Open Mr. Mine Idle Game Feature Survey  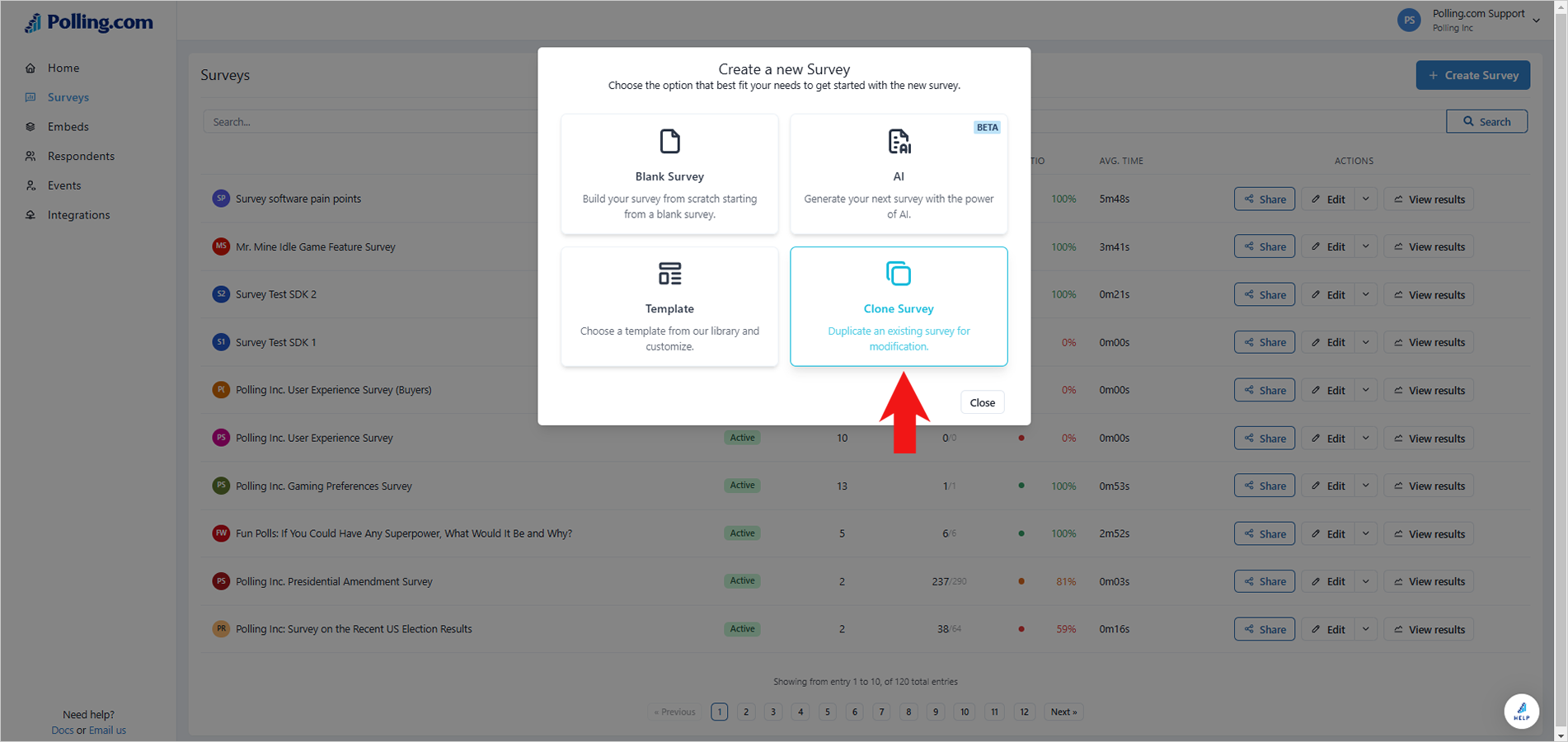click(x=316, y=247)
